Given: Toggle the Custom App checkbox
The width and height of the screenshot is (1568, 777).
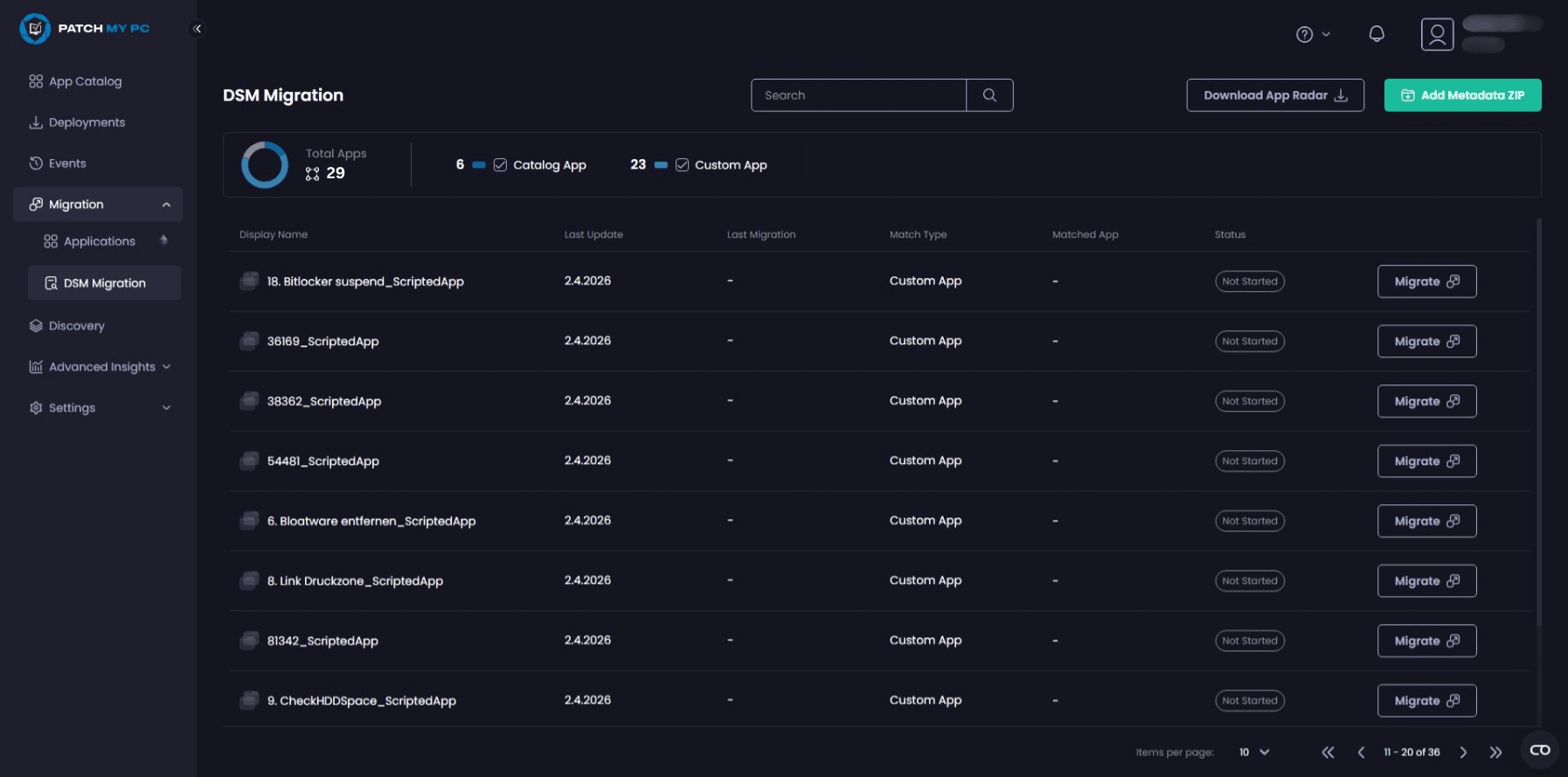Looking at the screenshot, I should coord(683,164).
